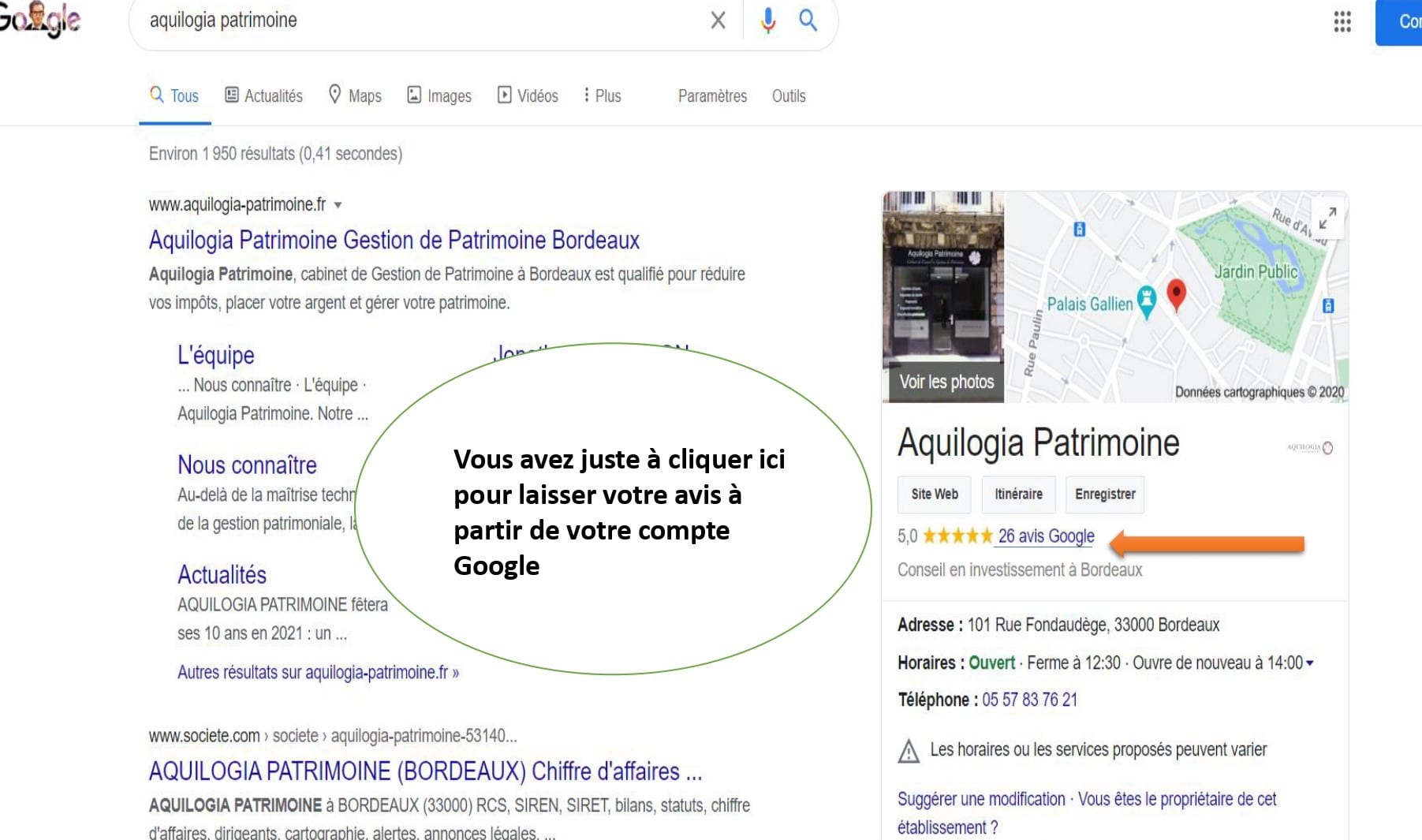Switch to the Actualités tab
This screenshot has width=1422, height=840.
point(263,95)
